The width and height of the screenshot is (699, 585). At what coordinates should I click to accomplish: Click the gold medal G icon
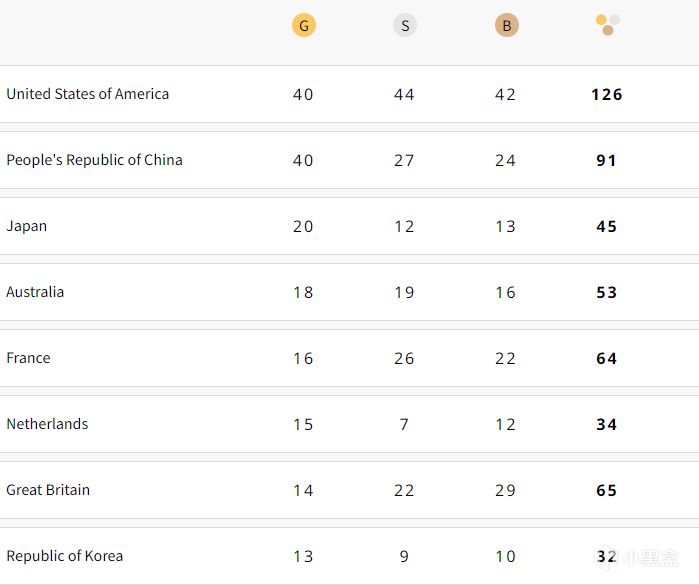click(304, 26)
